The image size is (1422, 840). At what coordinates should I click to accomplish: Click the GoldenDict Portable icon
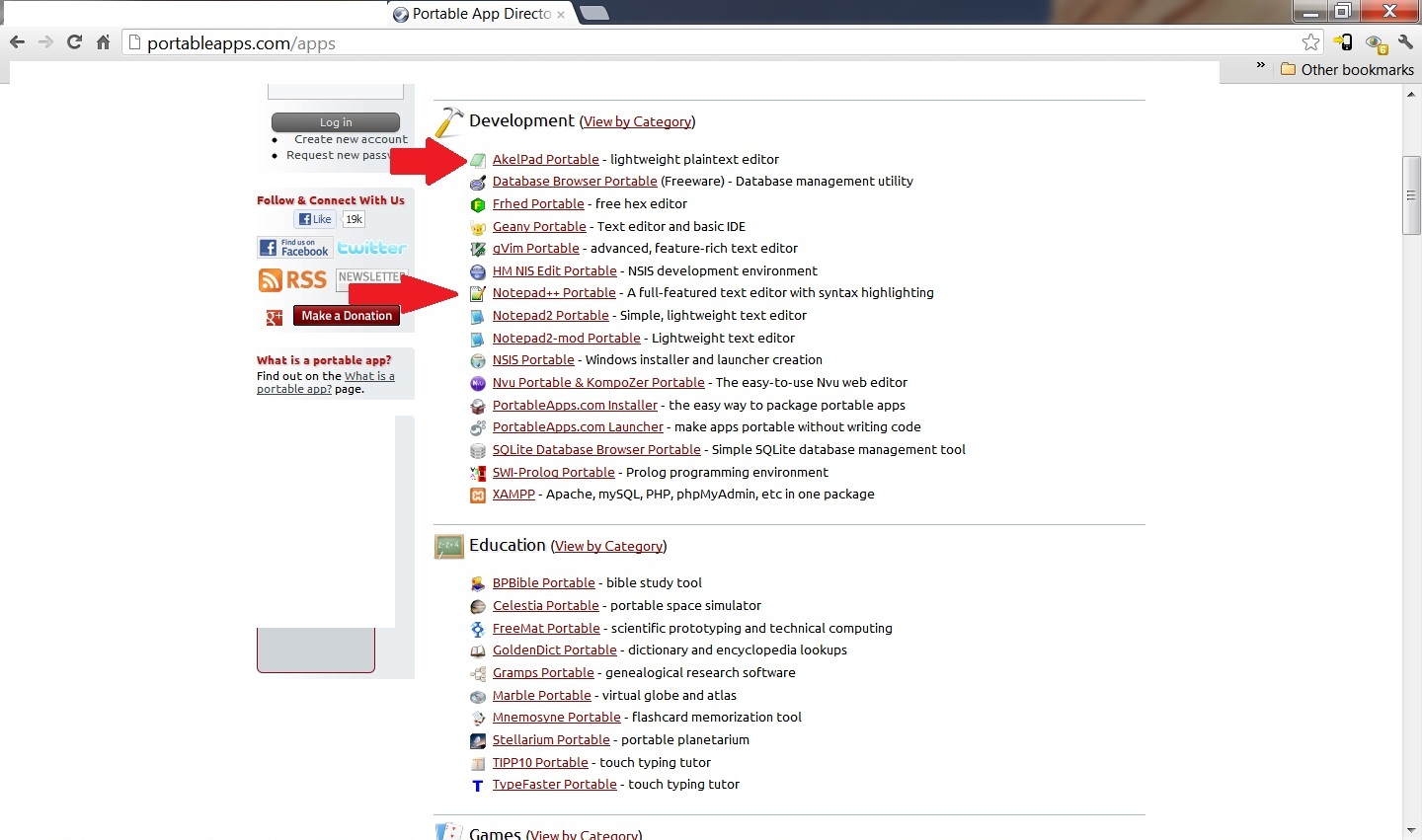[478, 651]
